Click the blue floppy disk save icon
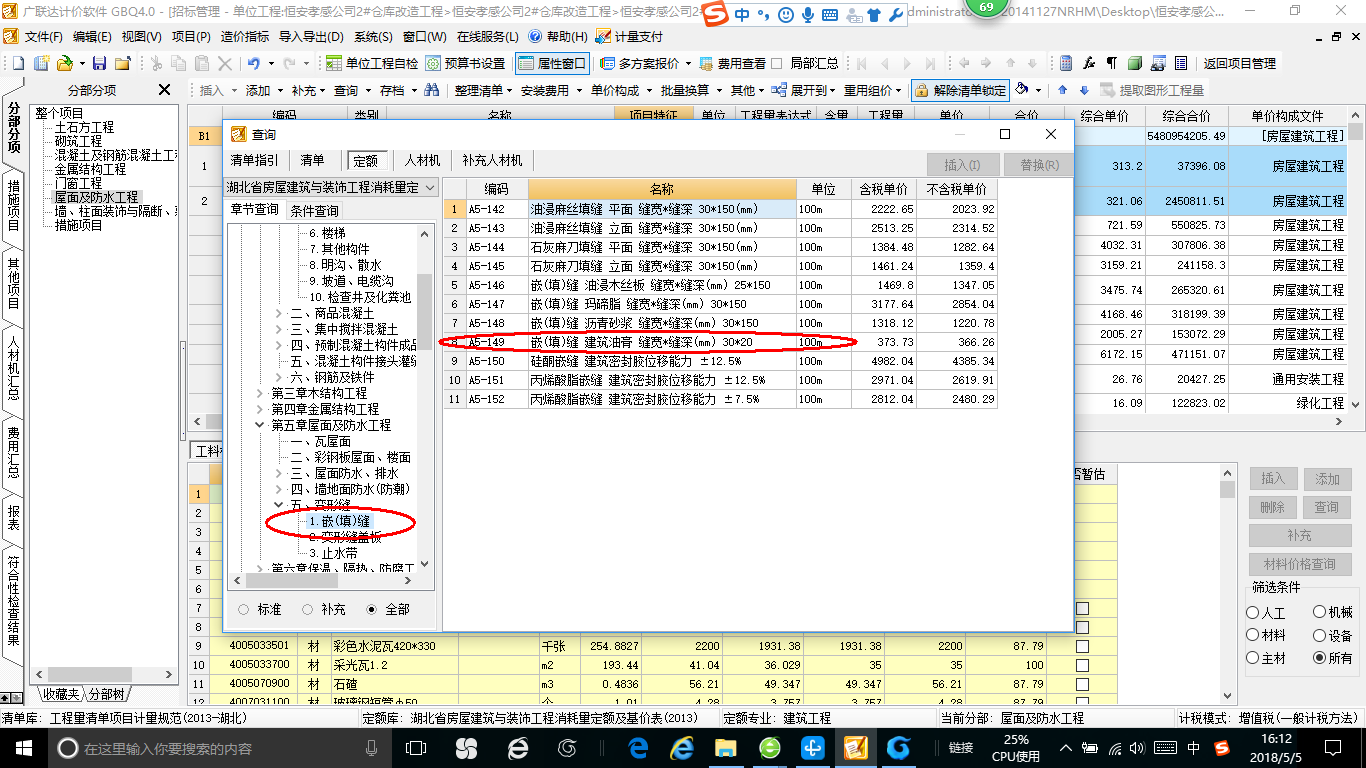 (99, 63)
